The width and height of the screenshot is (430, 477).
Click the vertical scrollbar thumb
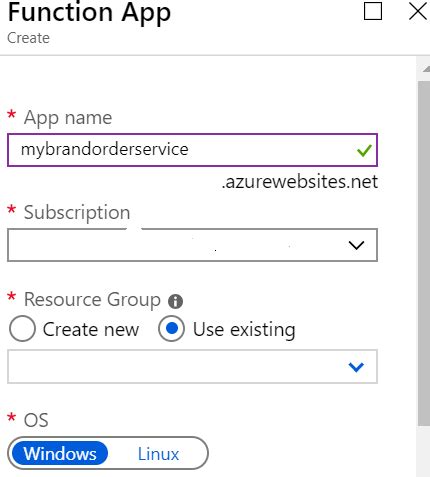[424, 253]
